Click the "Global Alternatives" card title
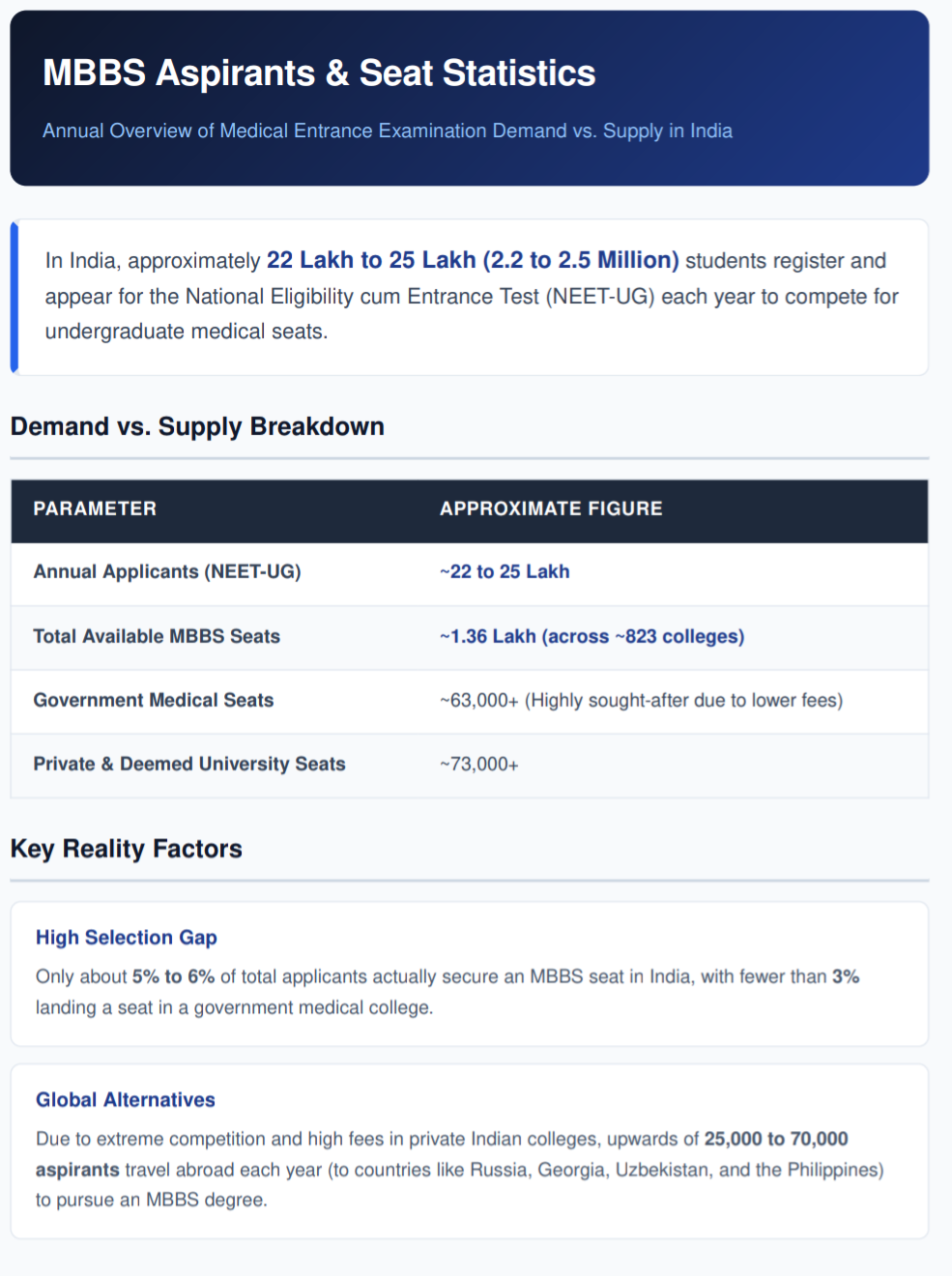Viewport: 952px width, 1276px height. [126, 1099]
